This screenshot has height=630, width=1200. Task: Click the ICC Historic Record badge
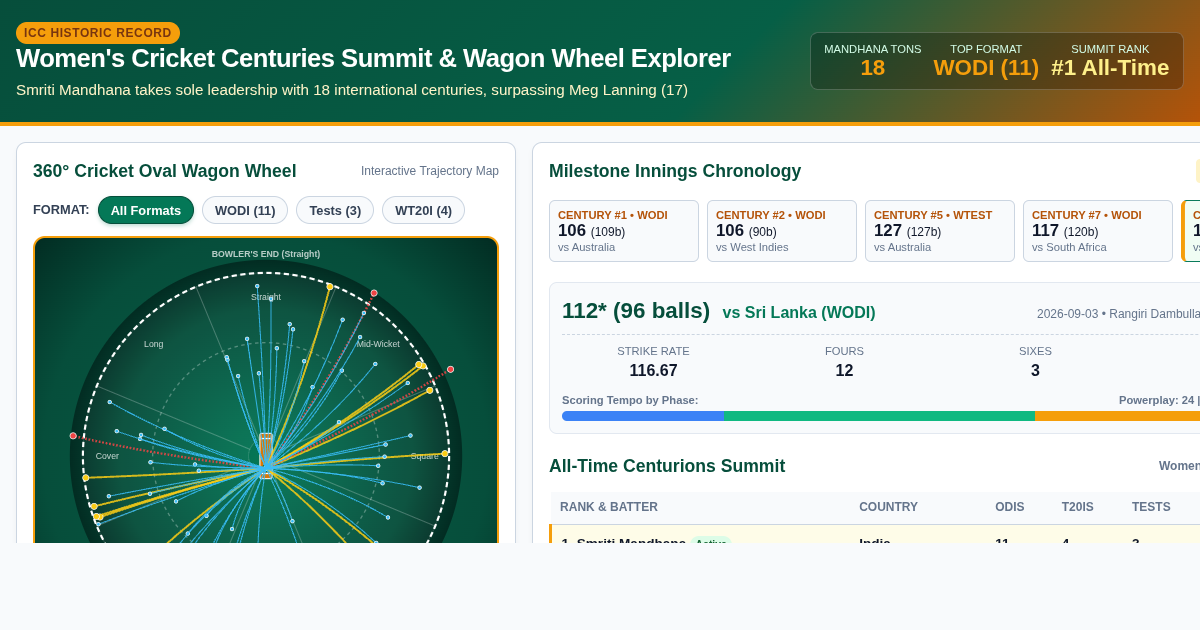[x=98, y=33]
